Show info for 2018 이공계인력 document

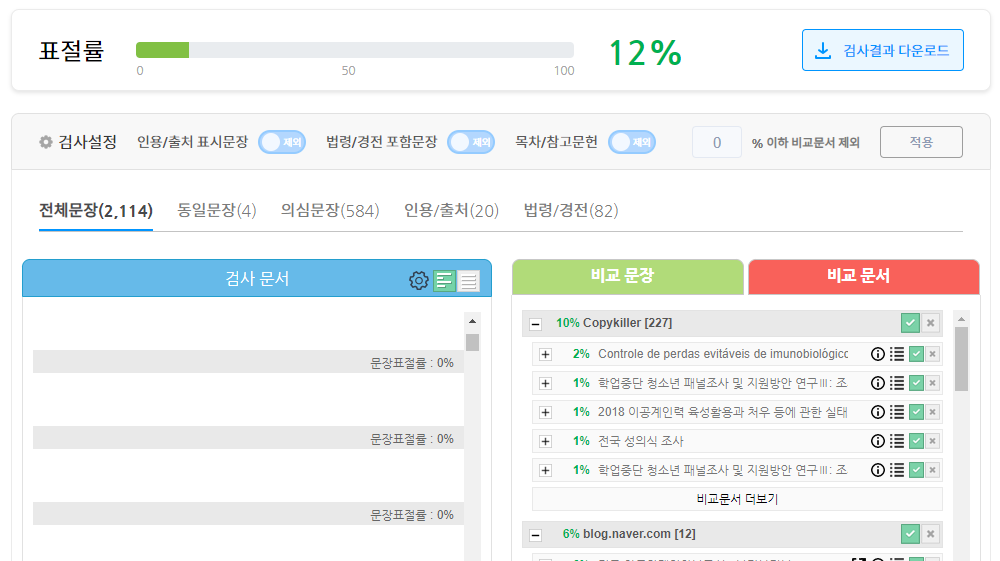[x=878, y=412]
